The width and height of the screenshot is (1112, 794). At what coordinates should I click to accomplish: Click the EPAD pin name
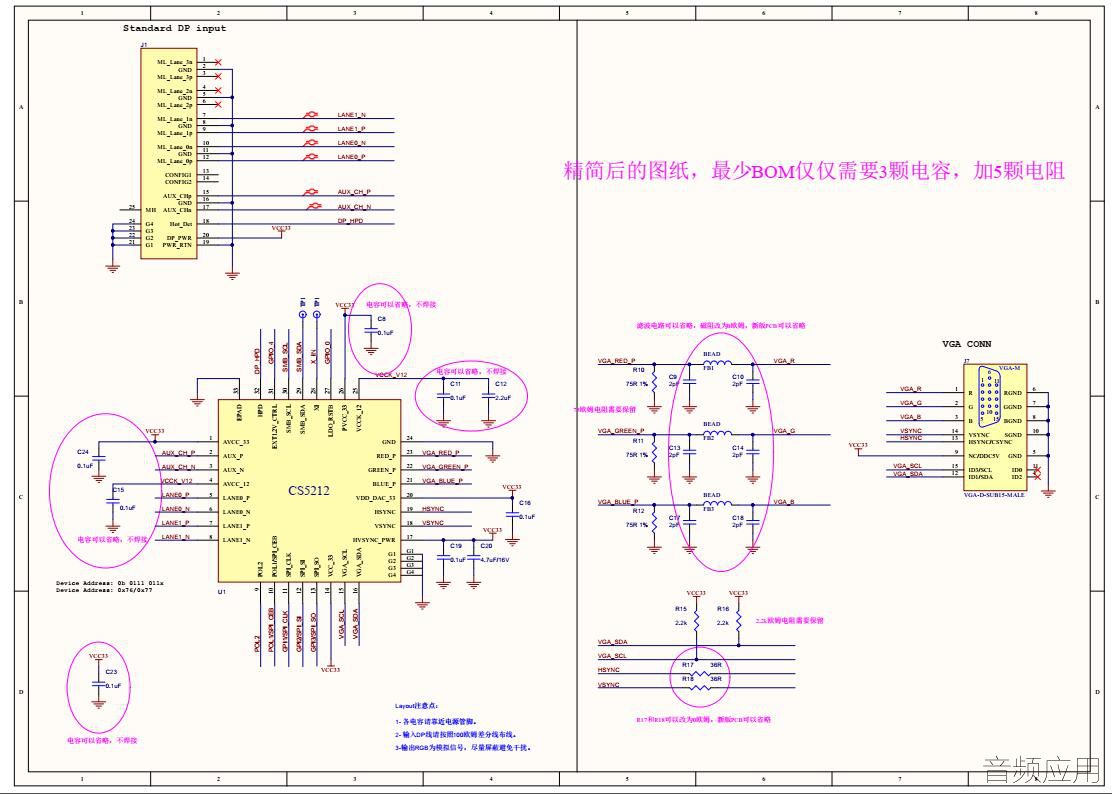pos(240,413)
